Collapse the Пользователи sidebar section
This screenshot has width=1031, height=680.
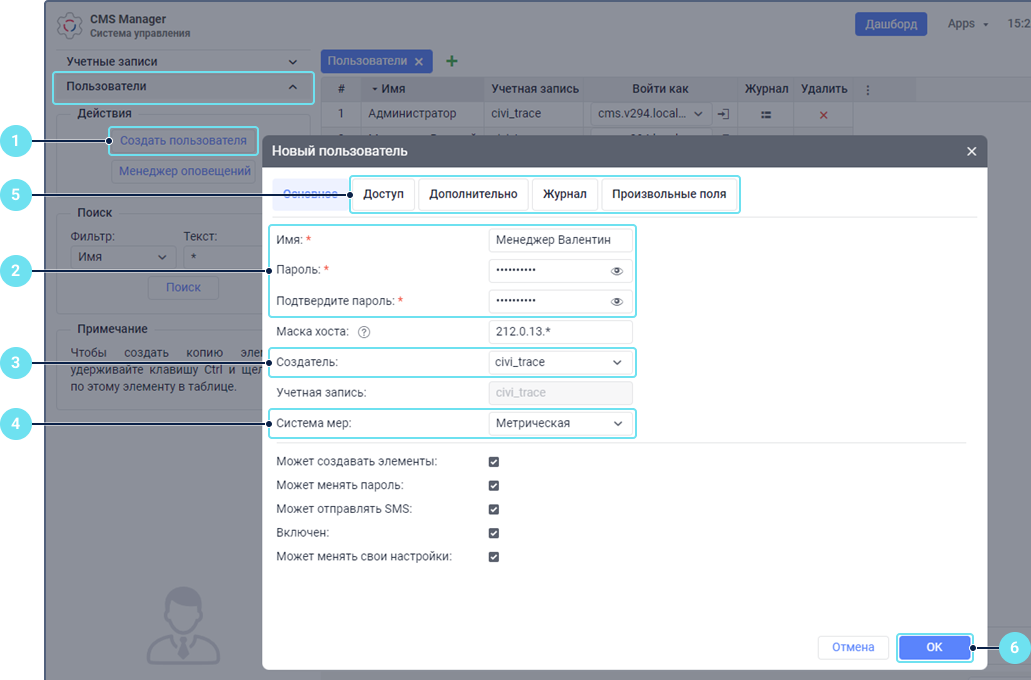[x=292, y=87]
